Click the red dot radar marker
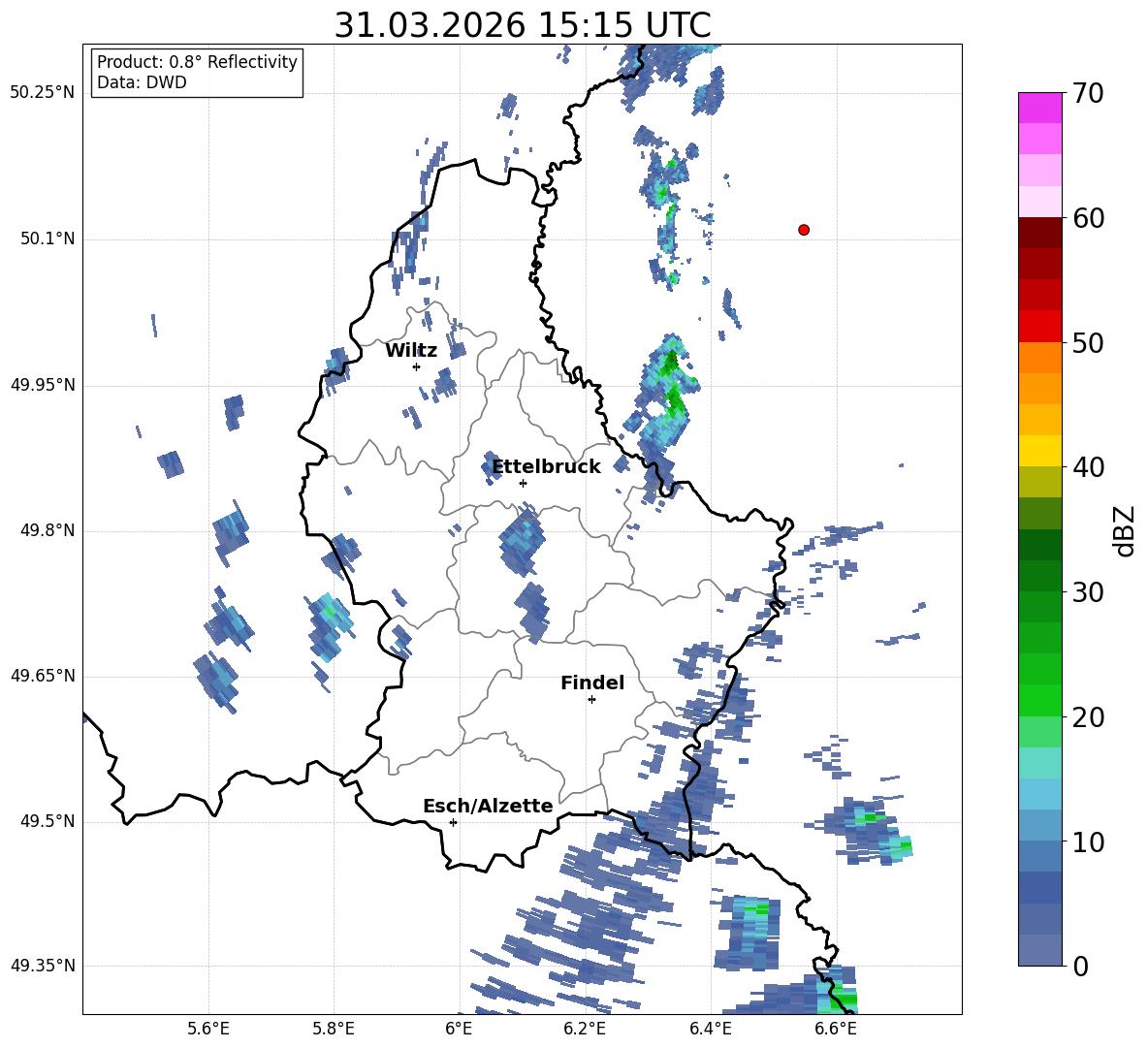This screenshot has width=1148, height=1048. pos(804,230)
